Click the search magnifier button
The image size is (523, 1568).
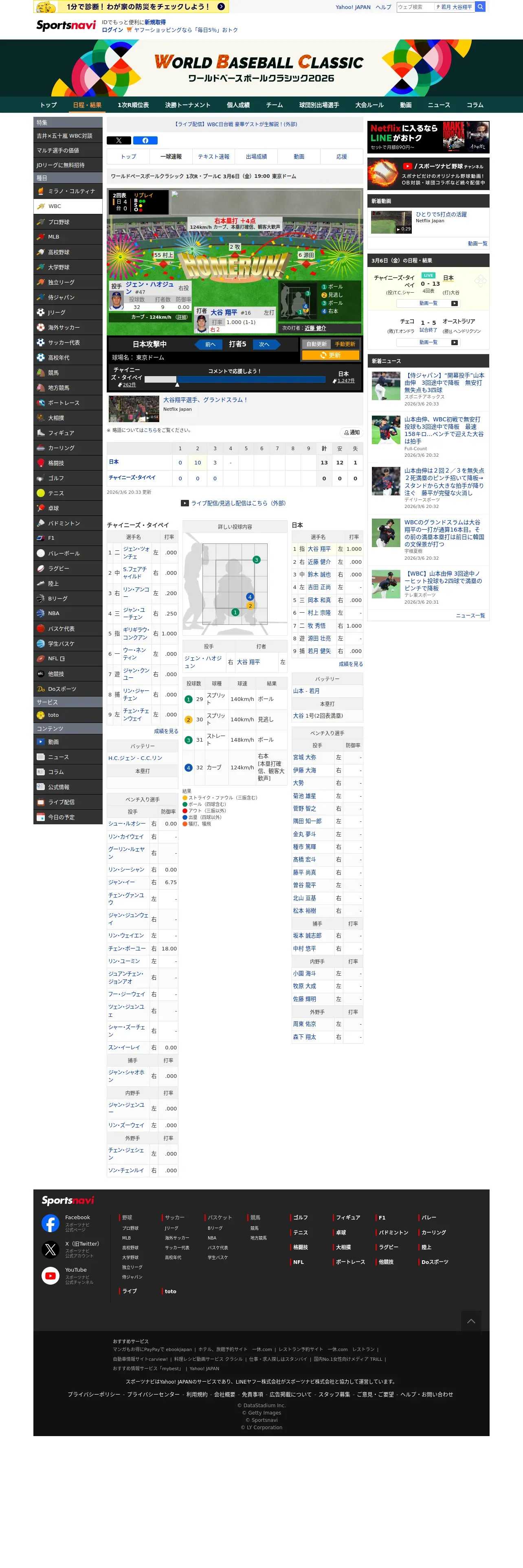coord(480,7)
